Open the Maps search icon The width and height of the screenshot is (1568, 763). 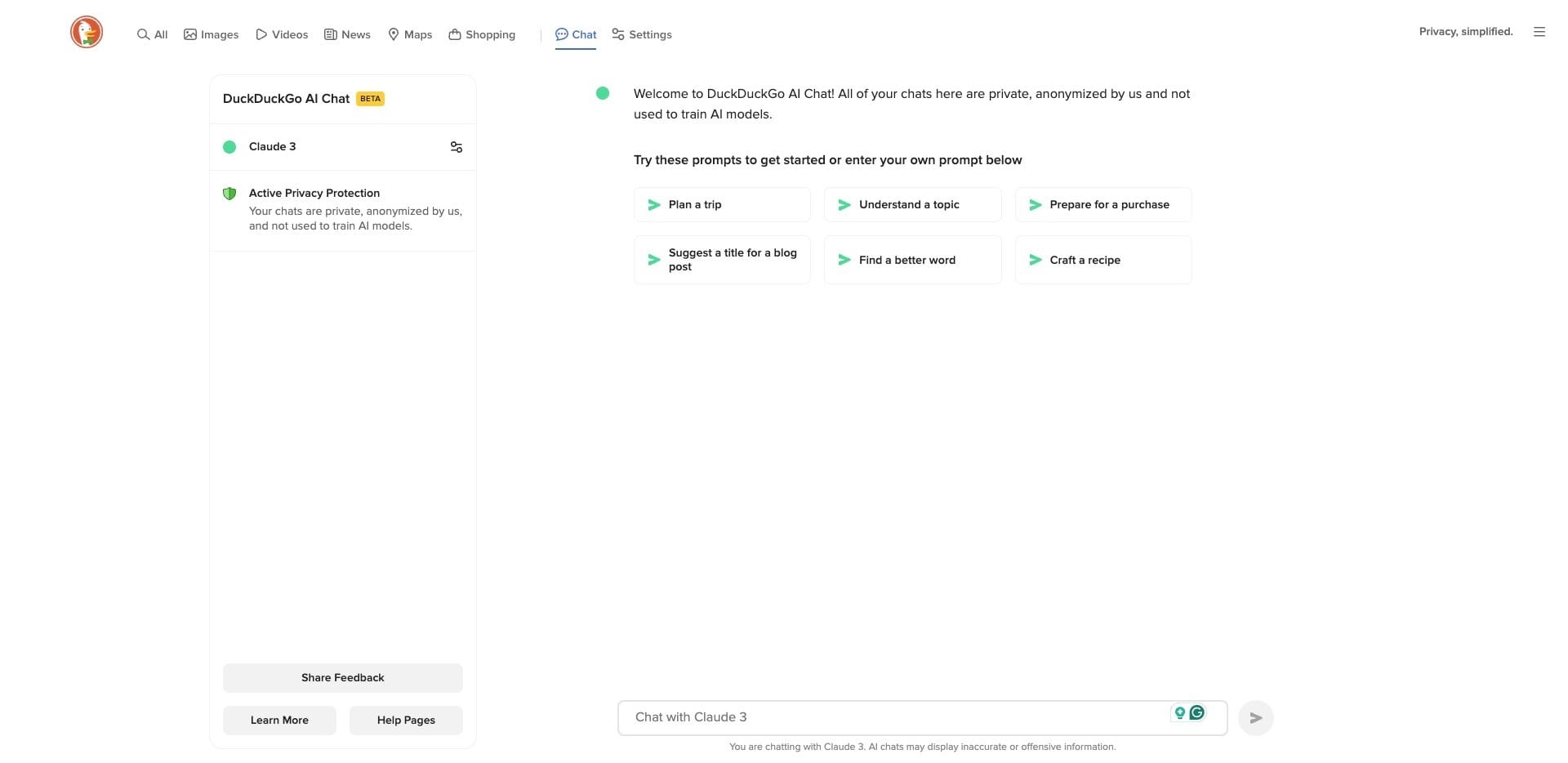[x=394, y=34]
